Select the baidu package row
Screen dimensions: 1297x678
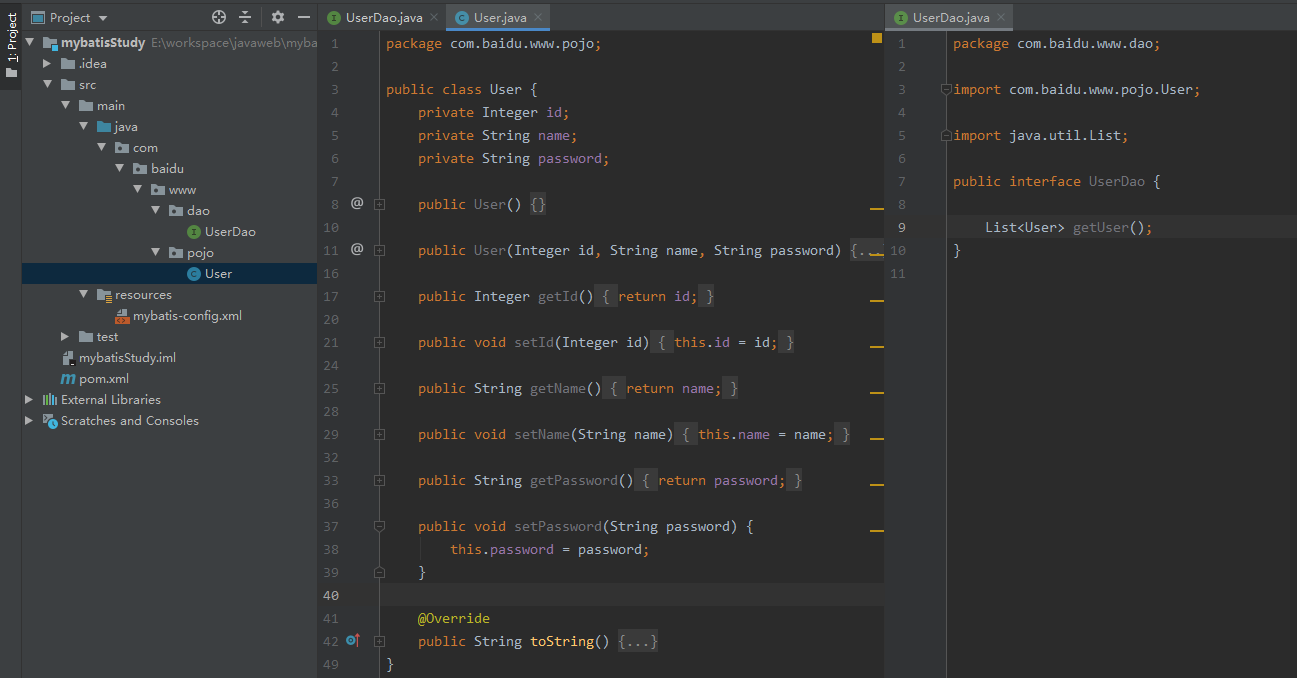click(x=169, y=169)
